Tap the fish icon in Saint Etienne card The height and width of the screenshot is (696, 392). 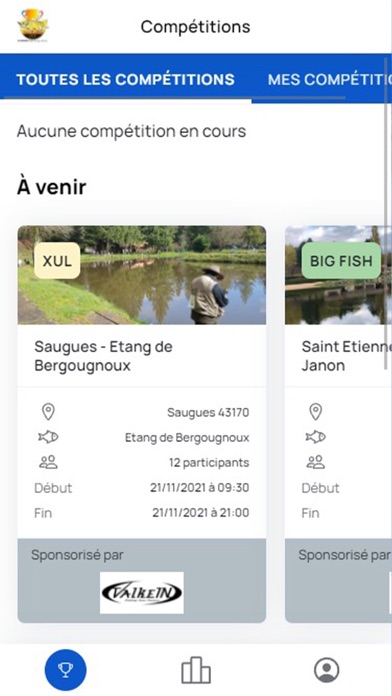point(315,438)
